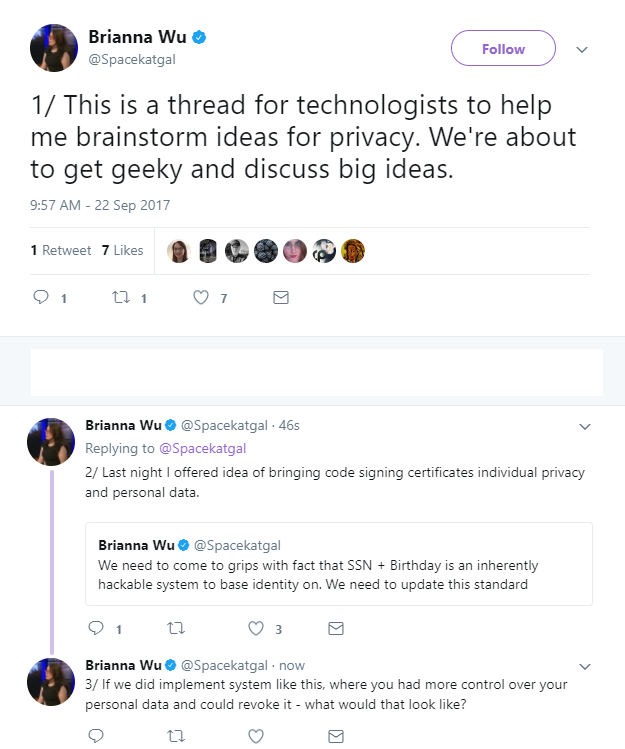Screen dimensions: 625x749
Task: Retweet the 2/ code signing tweet
Action: (x=176, y=628)
